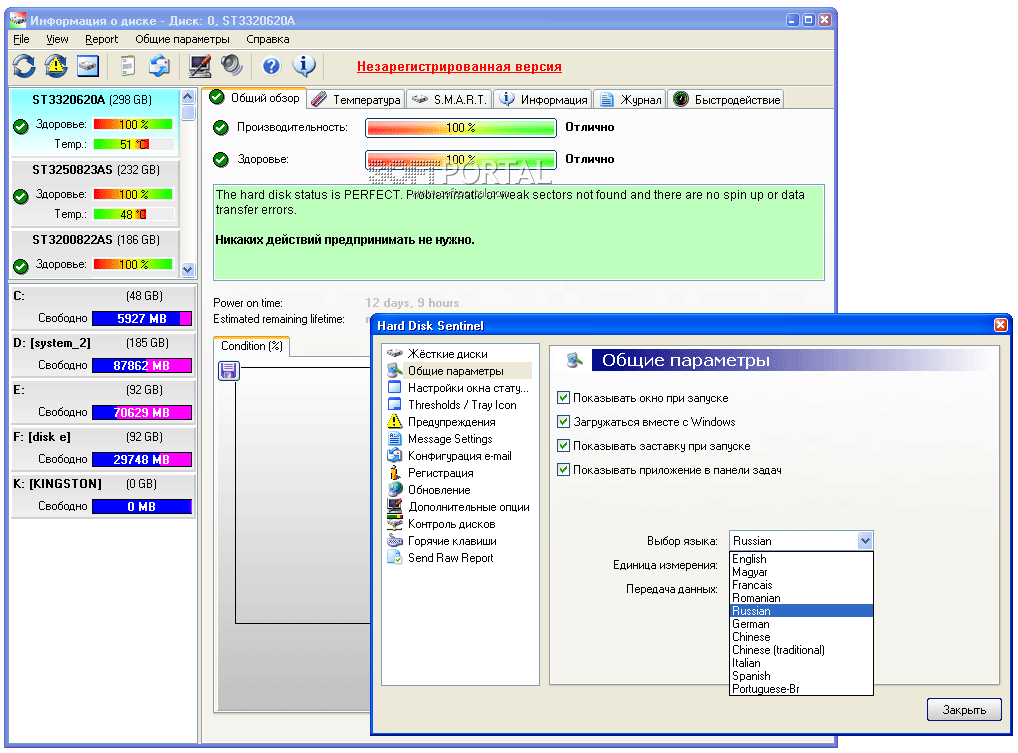Image resolution: width=1018 pixels, height=753 pixels.
Task: Click the monitor configuration toolbar icon
Action: coord(200,66)
